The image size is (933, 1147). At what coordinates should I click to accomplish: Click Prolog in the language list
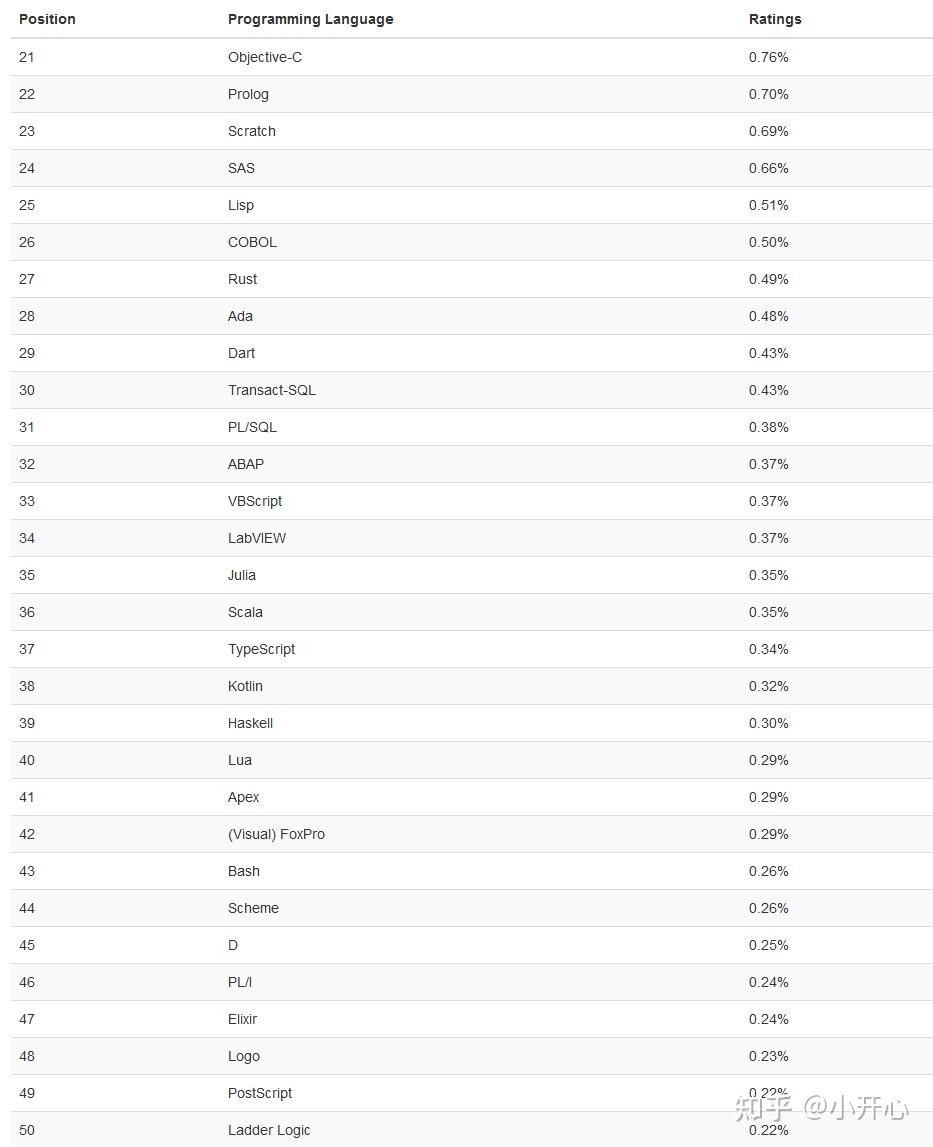pyautogui.click(x=248, y=94)
